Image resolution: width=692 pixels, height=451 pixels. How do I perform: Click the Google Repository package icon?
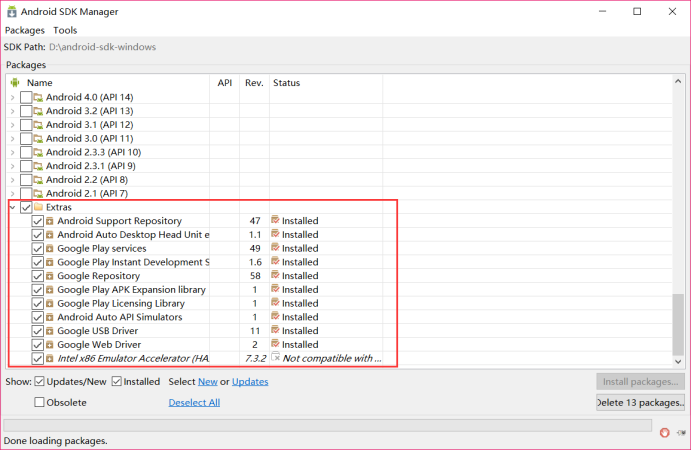(50, 276)
